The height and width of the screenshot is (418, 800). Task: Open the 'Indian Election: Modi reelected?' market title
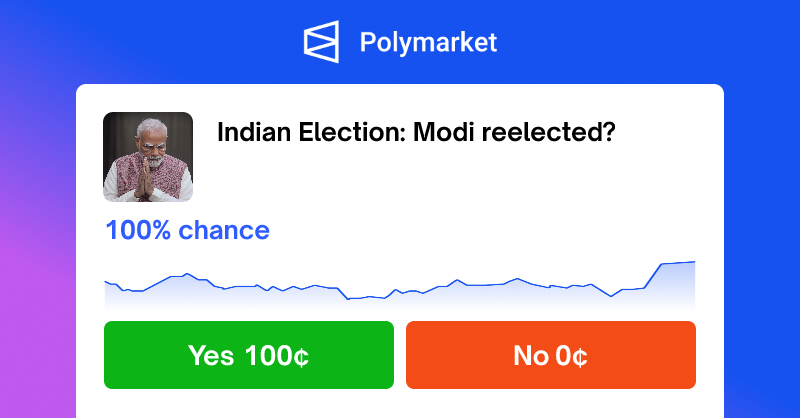416,132
